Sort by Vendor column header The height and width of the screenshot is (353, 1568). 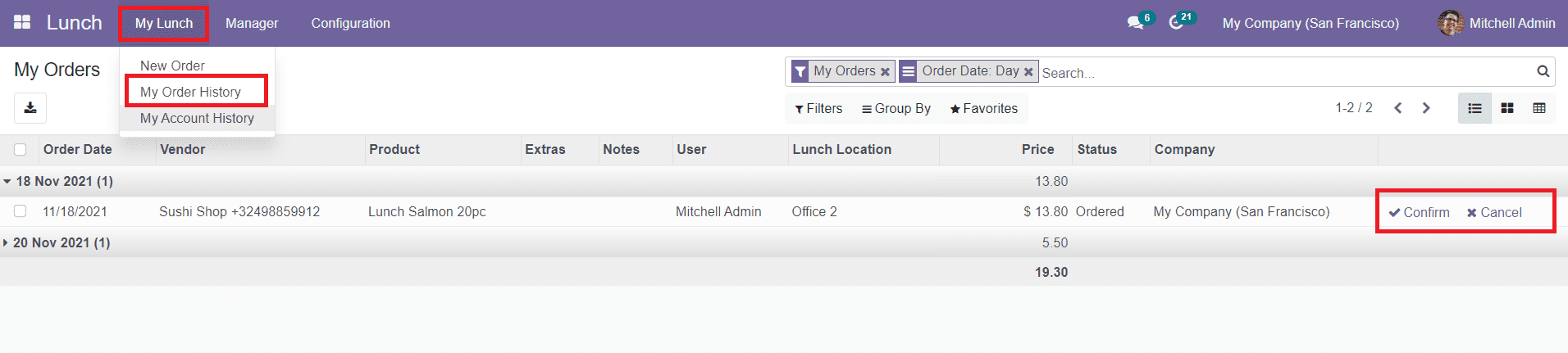[x=183, y=149]
